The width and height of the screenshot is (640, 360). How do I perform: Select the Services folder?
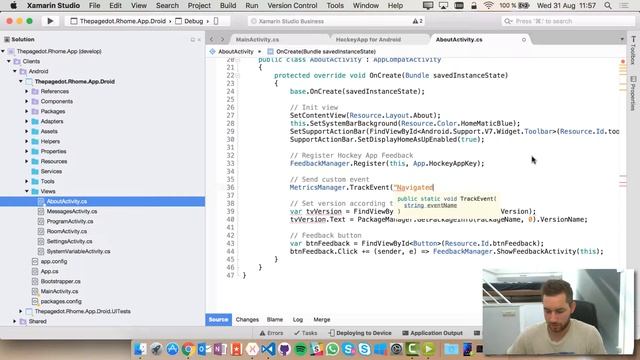pos(51,171)
